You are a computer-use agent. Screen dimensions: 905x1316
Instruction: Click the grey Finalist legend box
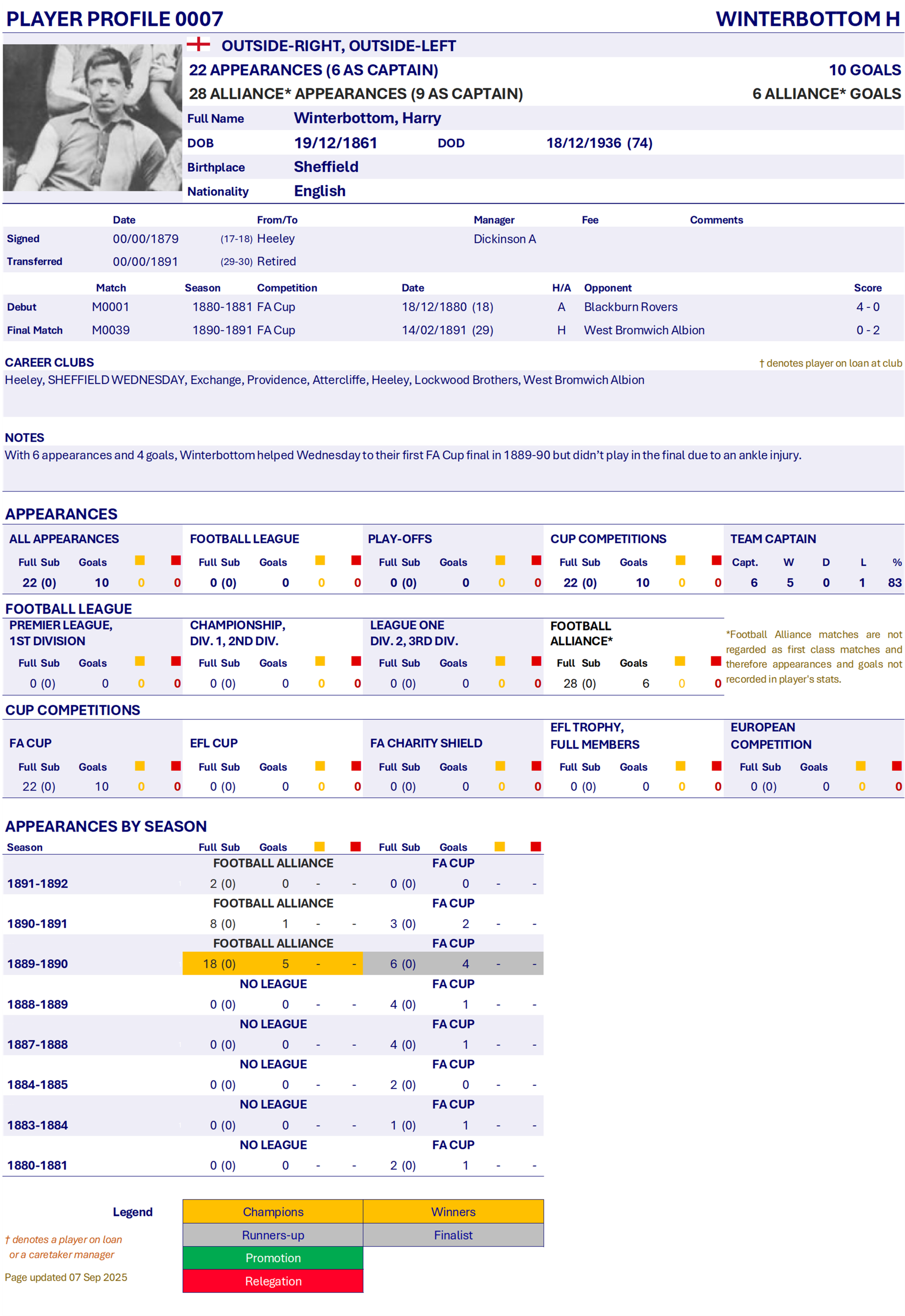(x=453, y=1235)
